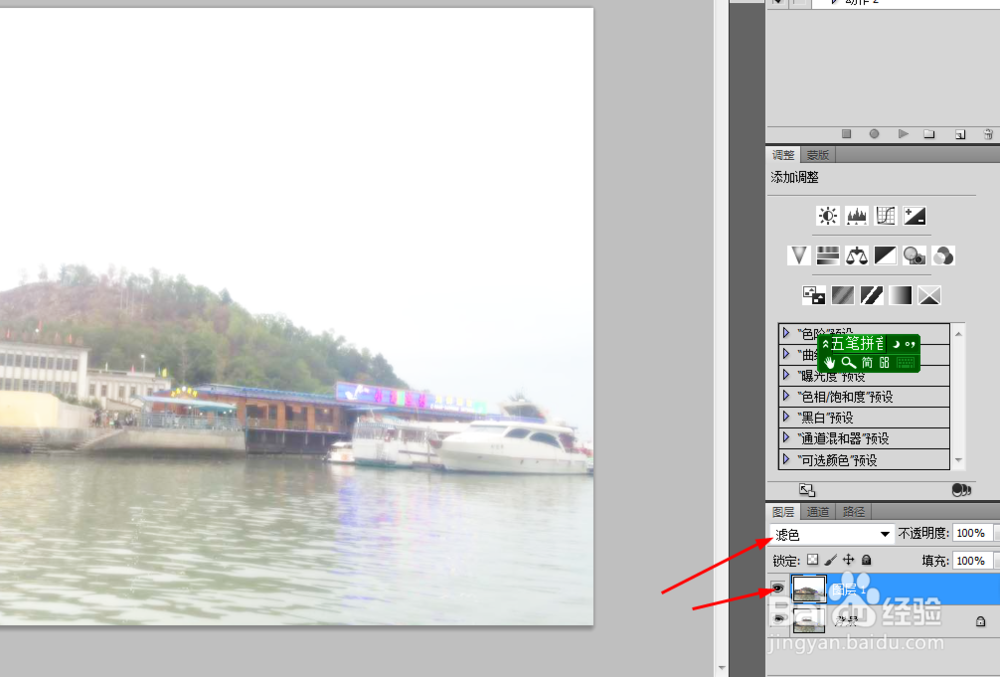Click the 背景 layer lock icon

(x=980, y=621)
